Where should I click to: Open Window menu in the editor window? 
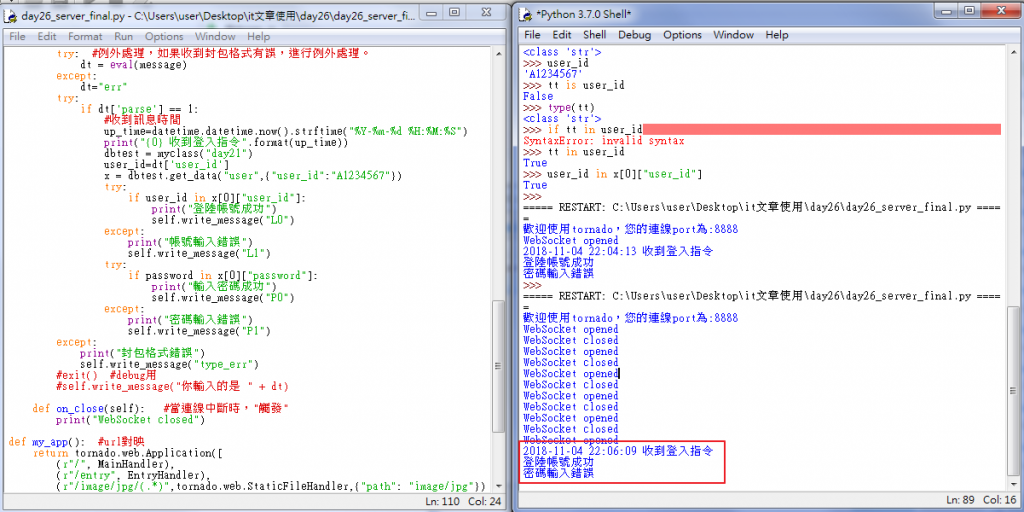pyautogui.click(x=215, y=37)
